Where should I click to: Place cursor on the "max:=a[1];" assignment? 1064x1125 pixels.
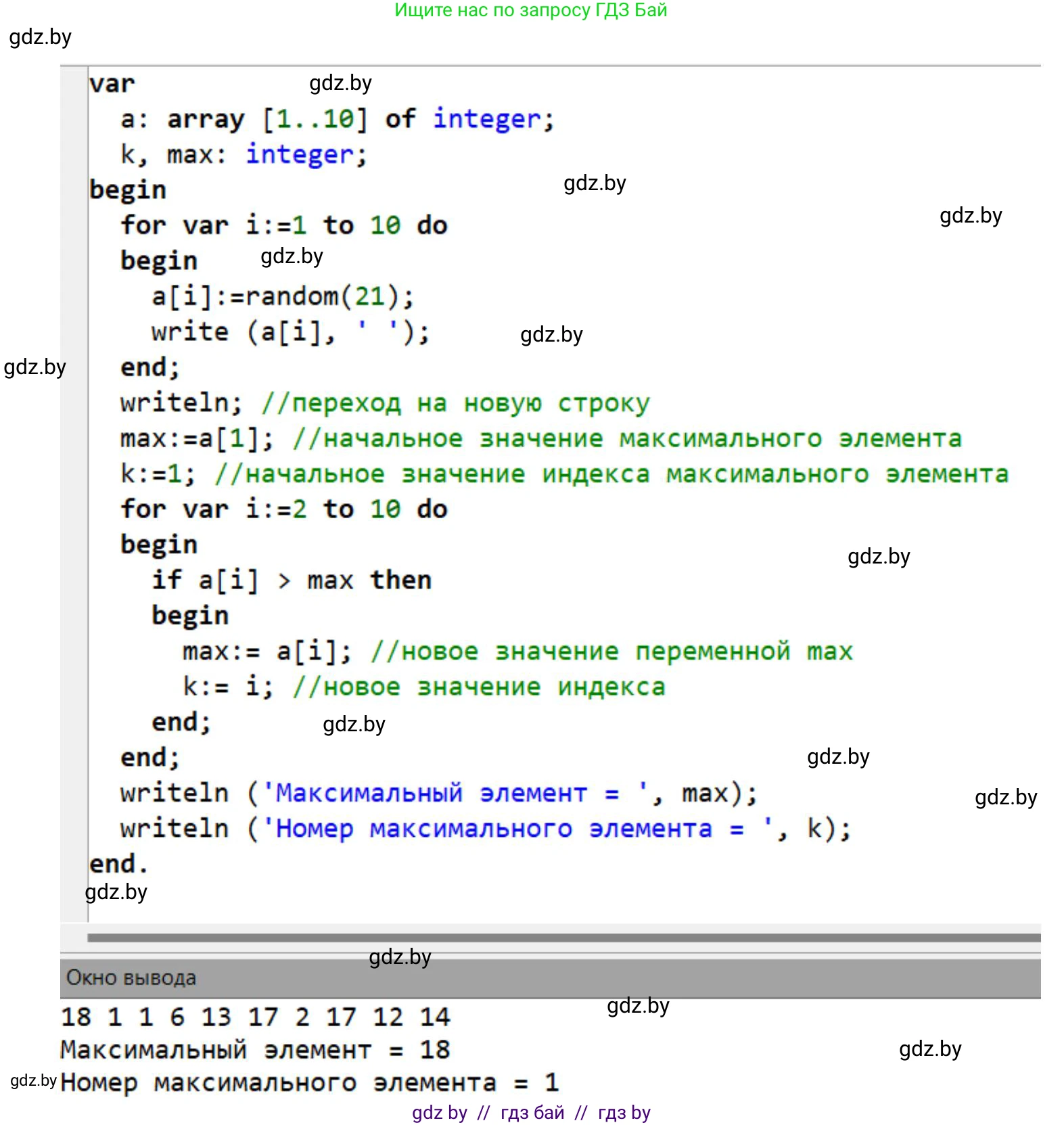[196, 438]
